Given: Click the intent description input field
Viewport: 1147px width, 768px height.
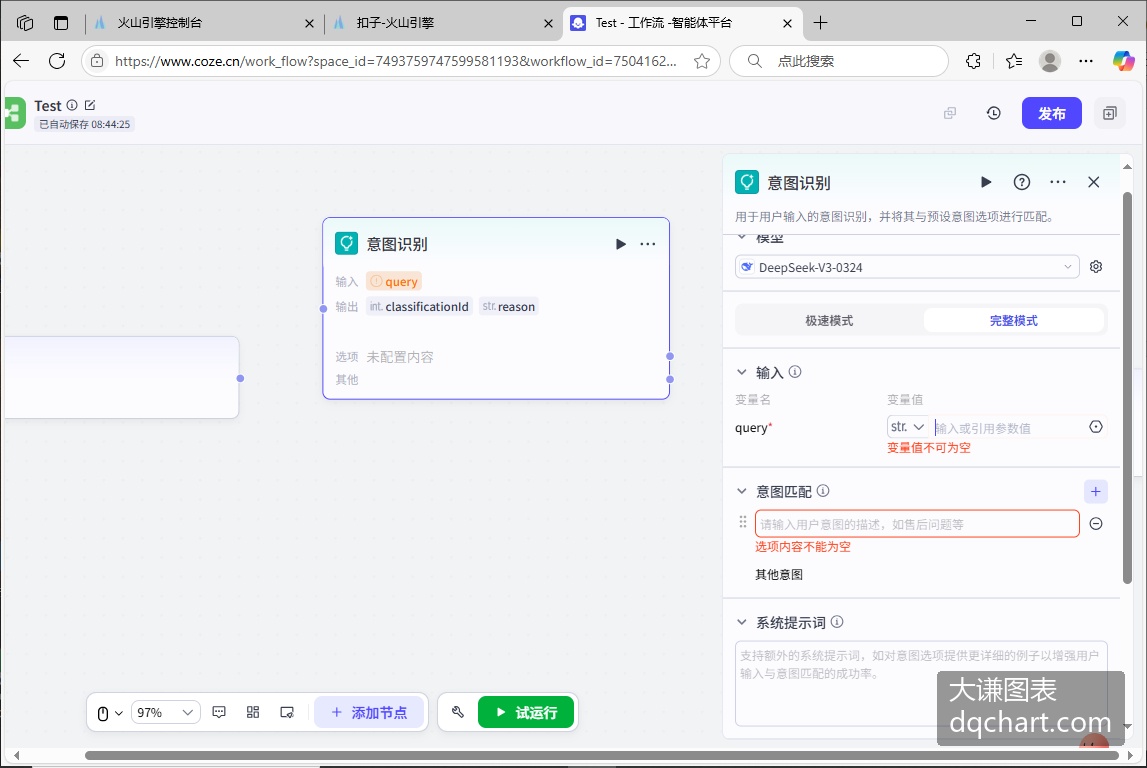Looking at the screenshot, I should click(917, 524).
